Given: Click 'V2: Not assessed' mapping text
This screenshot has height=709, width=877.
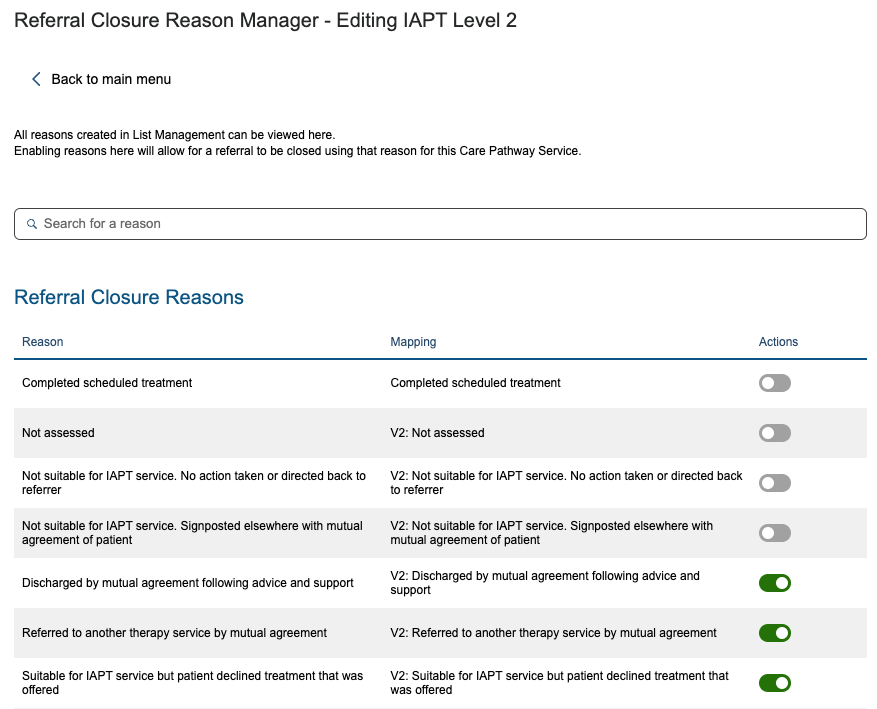Looking at the screenshot, I should pyautogui.click(x=437, y=433).
